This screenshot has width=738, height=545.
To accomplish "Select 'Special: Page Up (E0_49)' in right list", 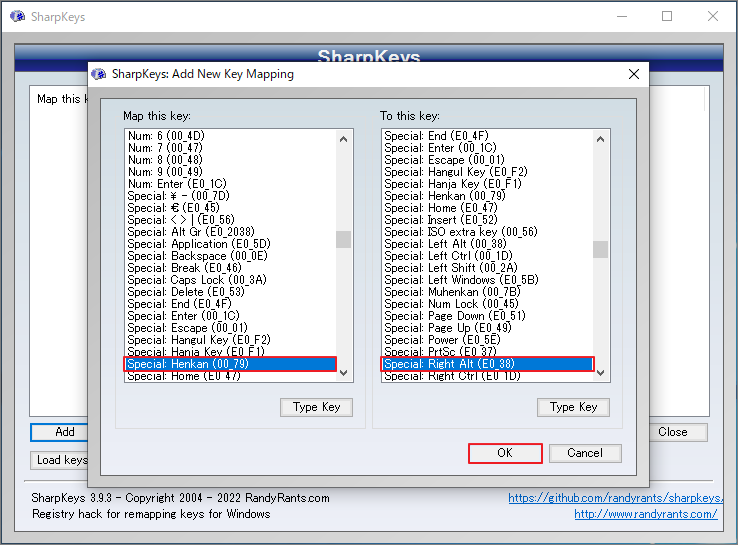I will pyautogui.click(x=487, y=328).
